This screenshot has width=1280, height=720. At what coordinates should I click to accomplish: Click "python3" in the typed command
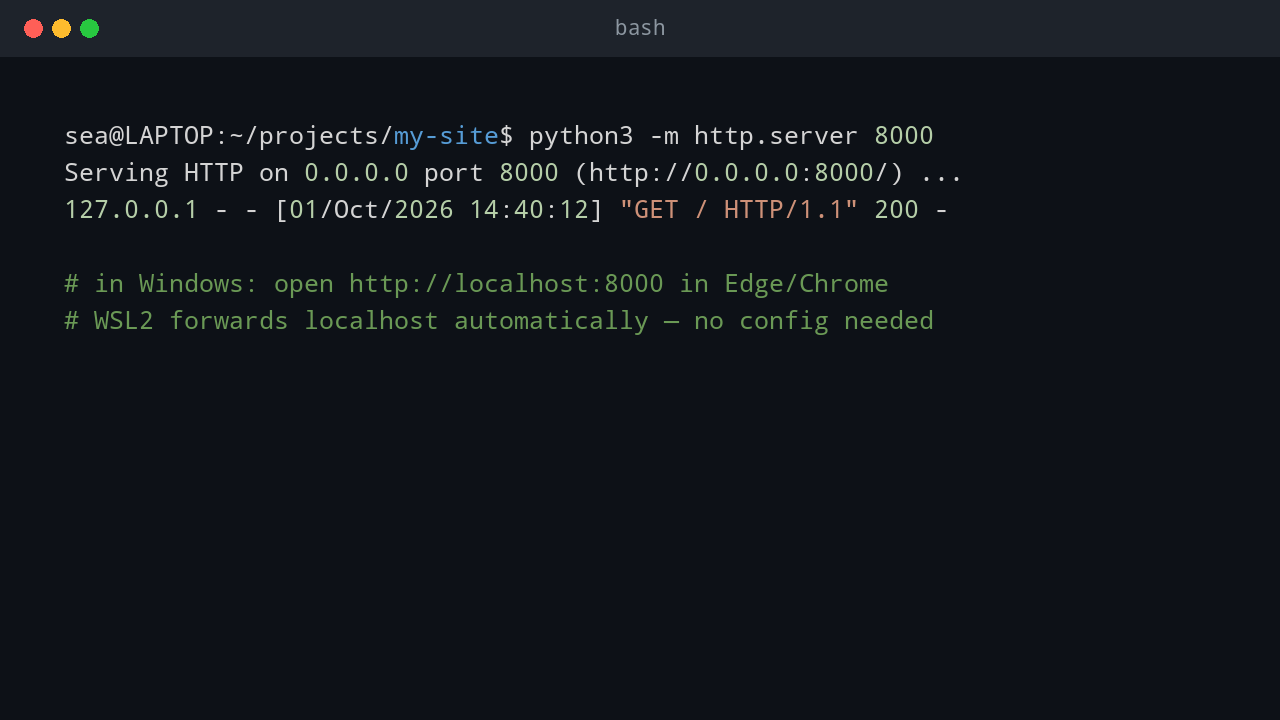pos(581,136)
